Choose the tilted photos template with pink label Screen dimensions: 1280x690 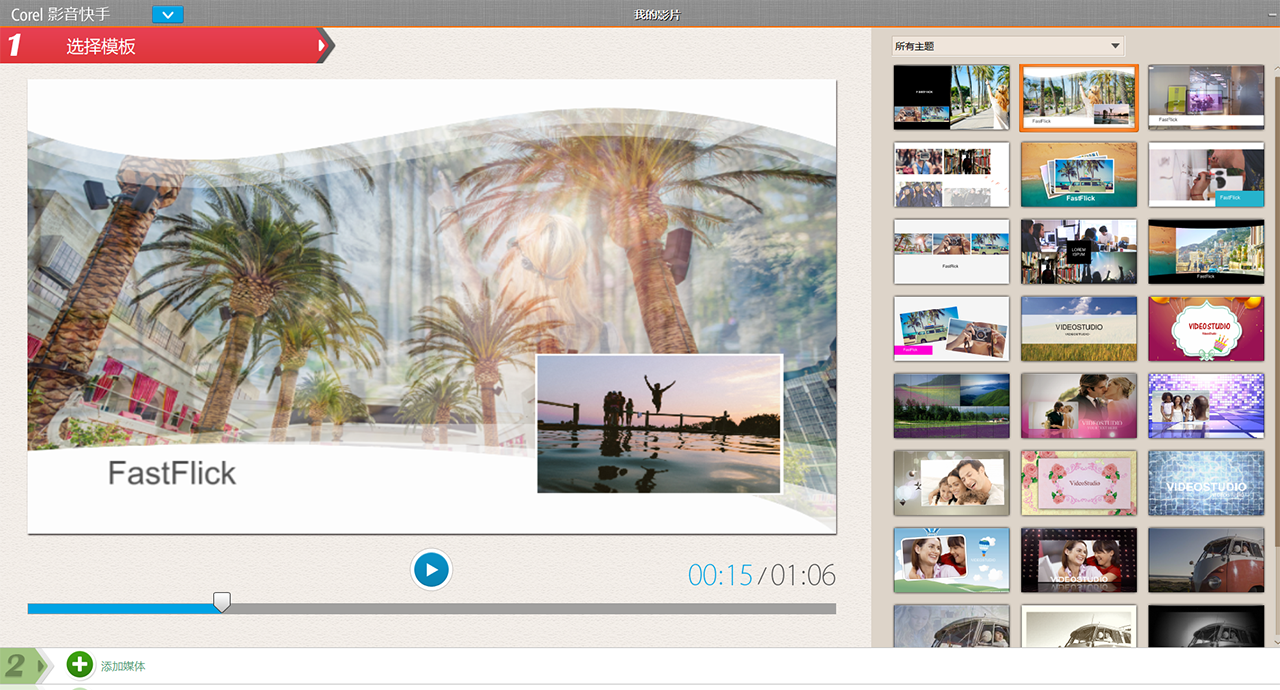951,329
